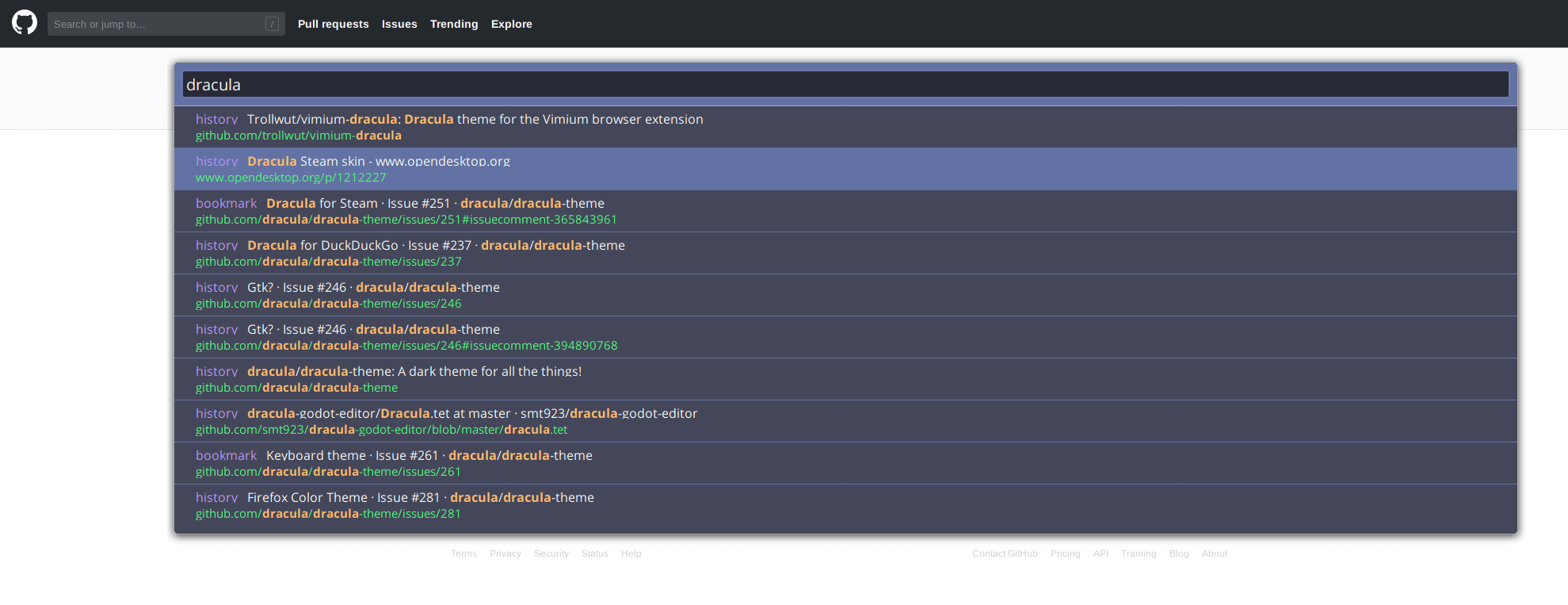Open Status link in footer
This screenshot has height=605, width=1568.
pos(595,553)
